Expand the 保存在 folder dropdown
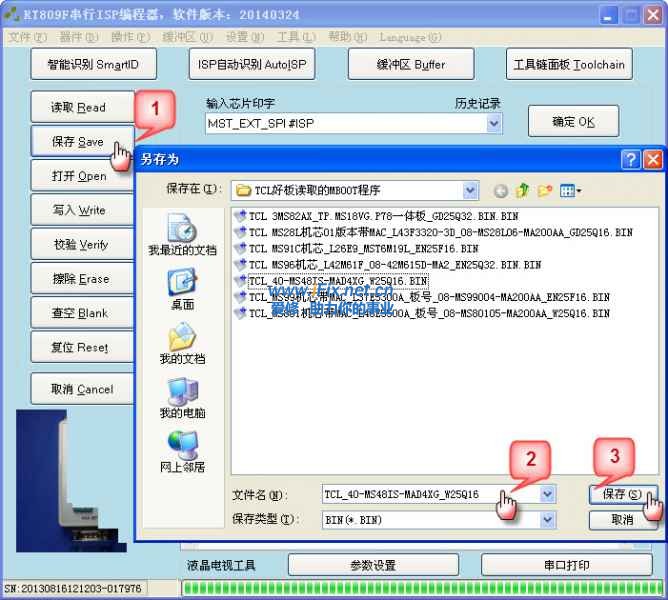Image resolution: width=668 pixels, height=600 pixels. coord(470,190)
